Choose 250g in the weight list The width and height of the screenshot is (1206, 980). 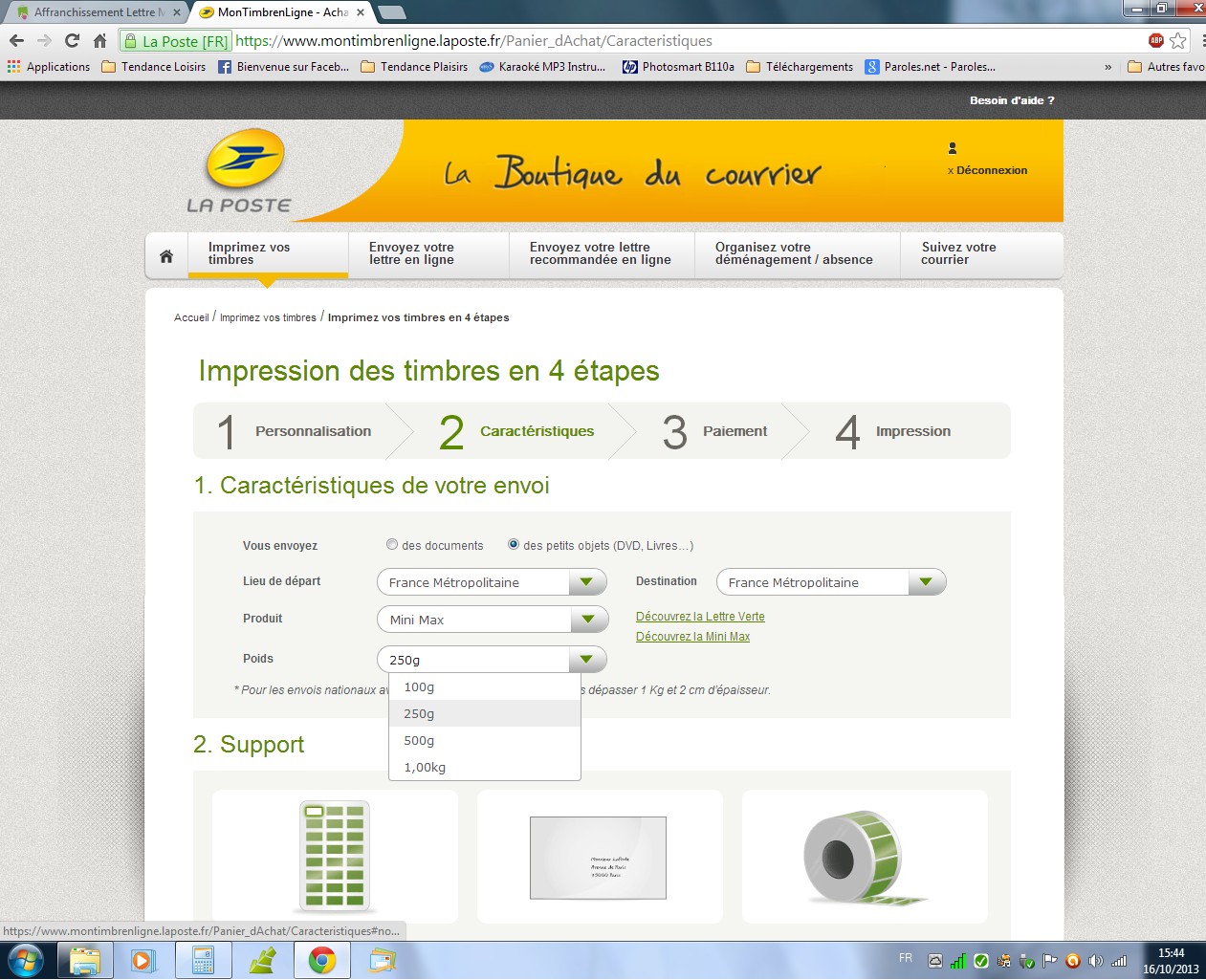pyautogui.click(x=485, y=713)
